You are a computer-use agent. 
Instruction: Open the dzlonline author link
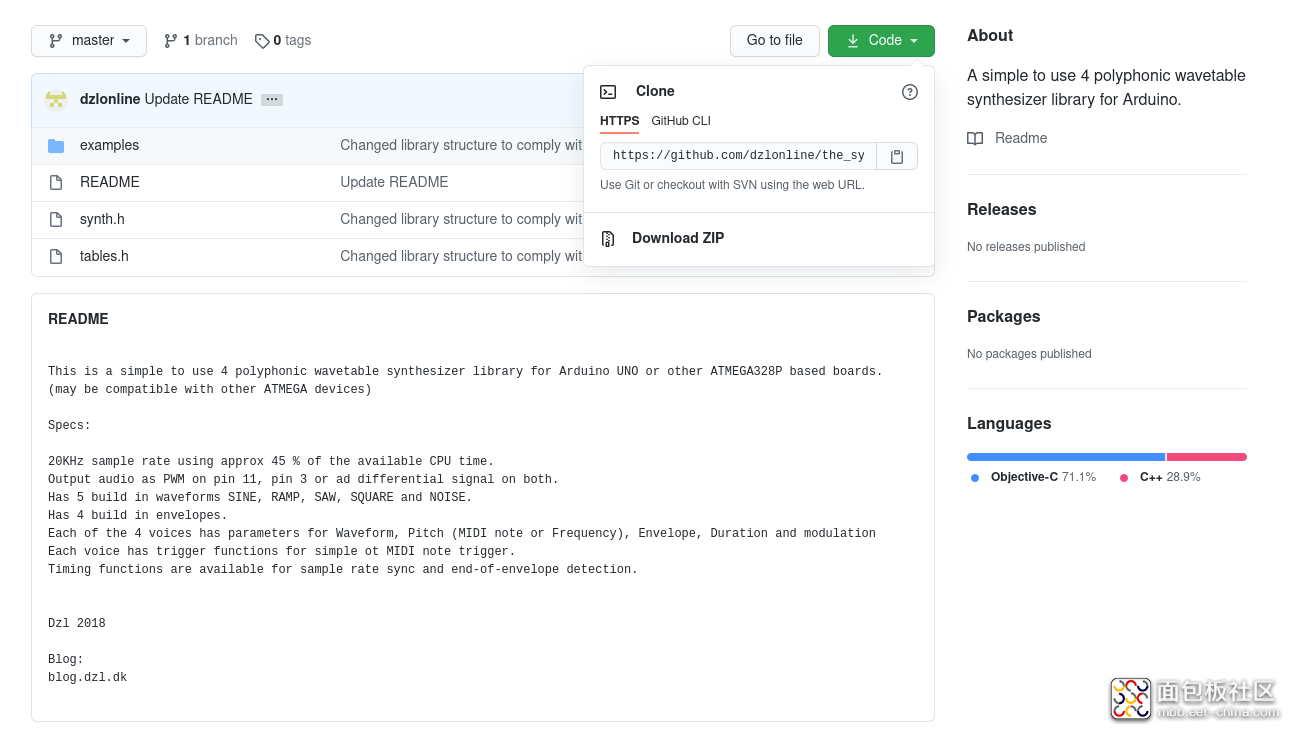pos(110,100)
